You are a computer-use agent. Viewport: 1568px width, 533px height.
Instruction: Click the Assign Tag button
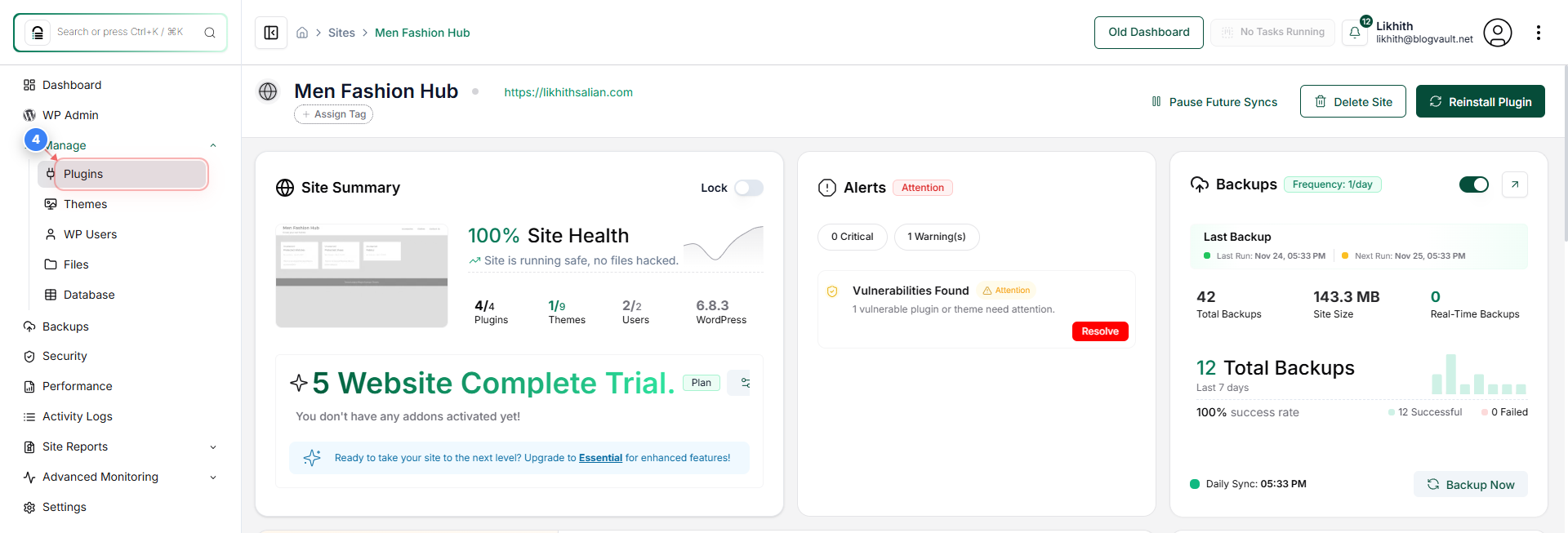click(333, 114)
